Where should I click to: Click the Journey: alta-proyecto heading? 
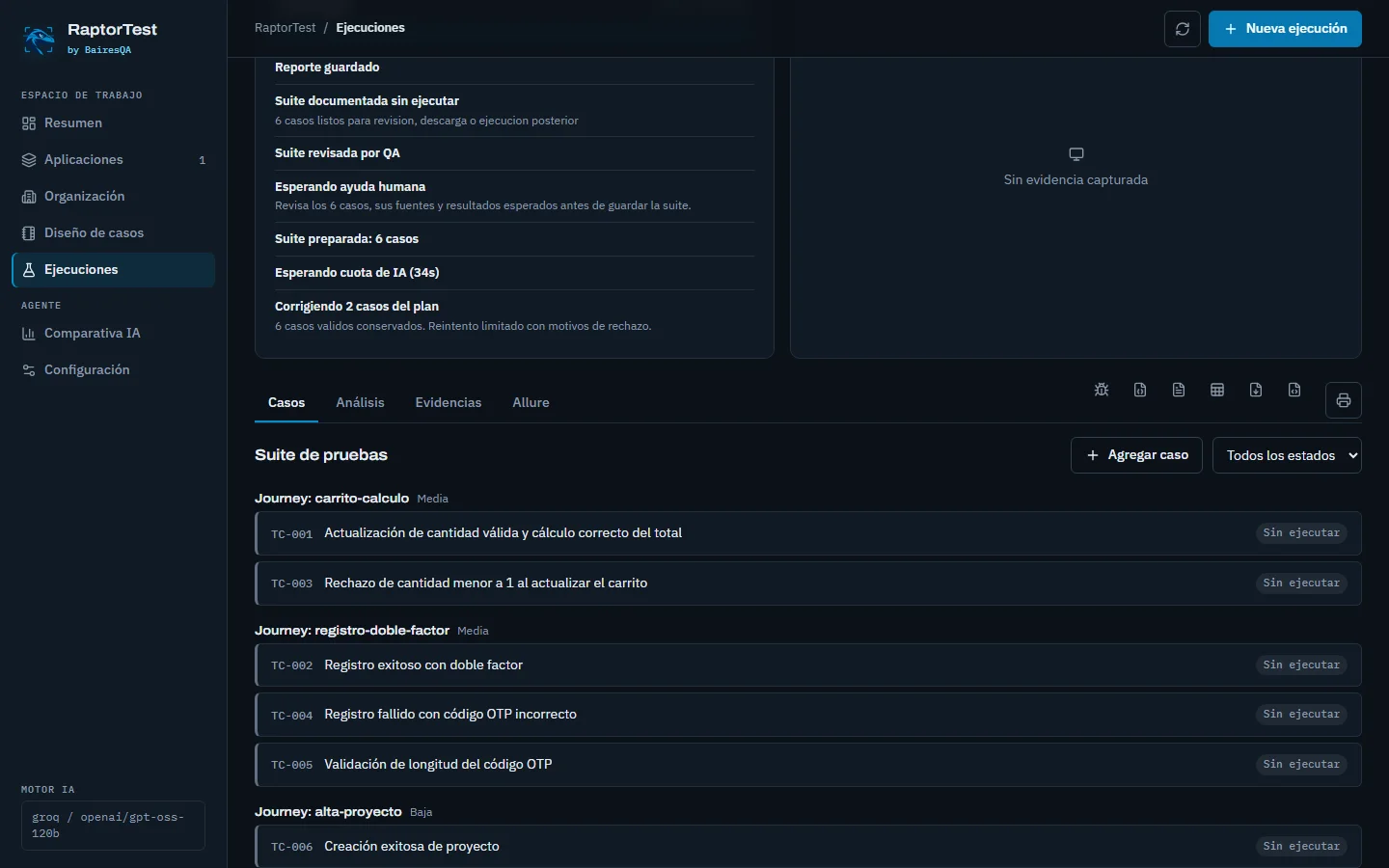point(328,812)
